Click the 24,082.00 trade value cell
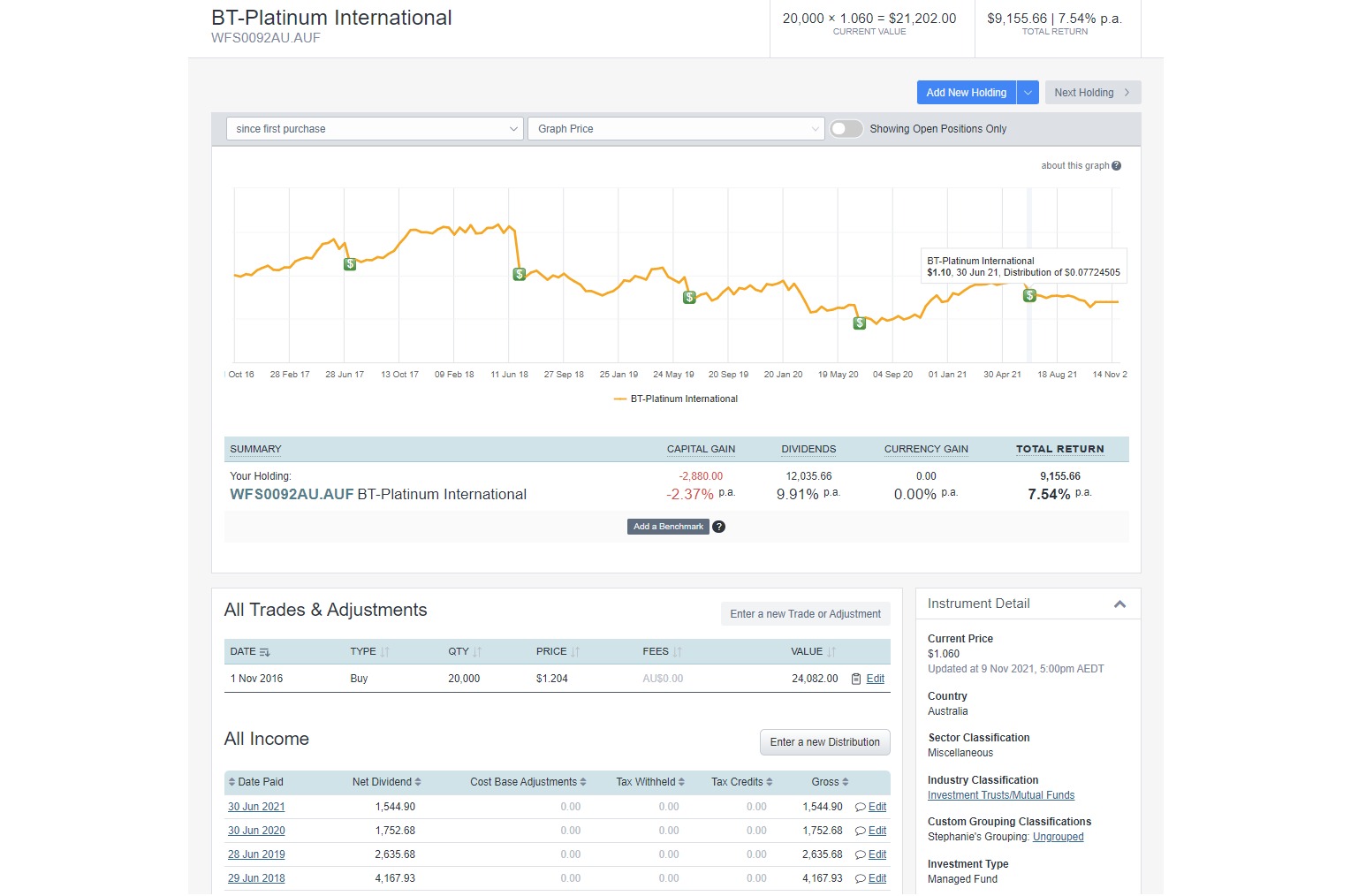The height and width of the screenshot is (896, 1366). tap(815, 679)
